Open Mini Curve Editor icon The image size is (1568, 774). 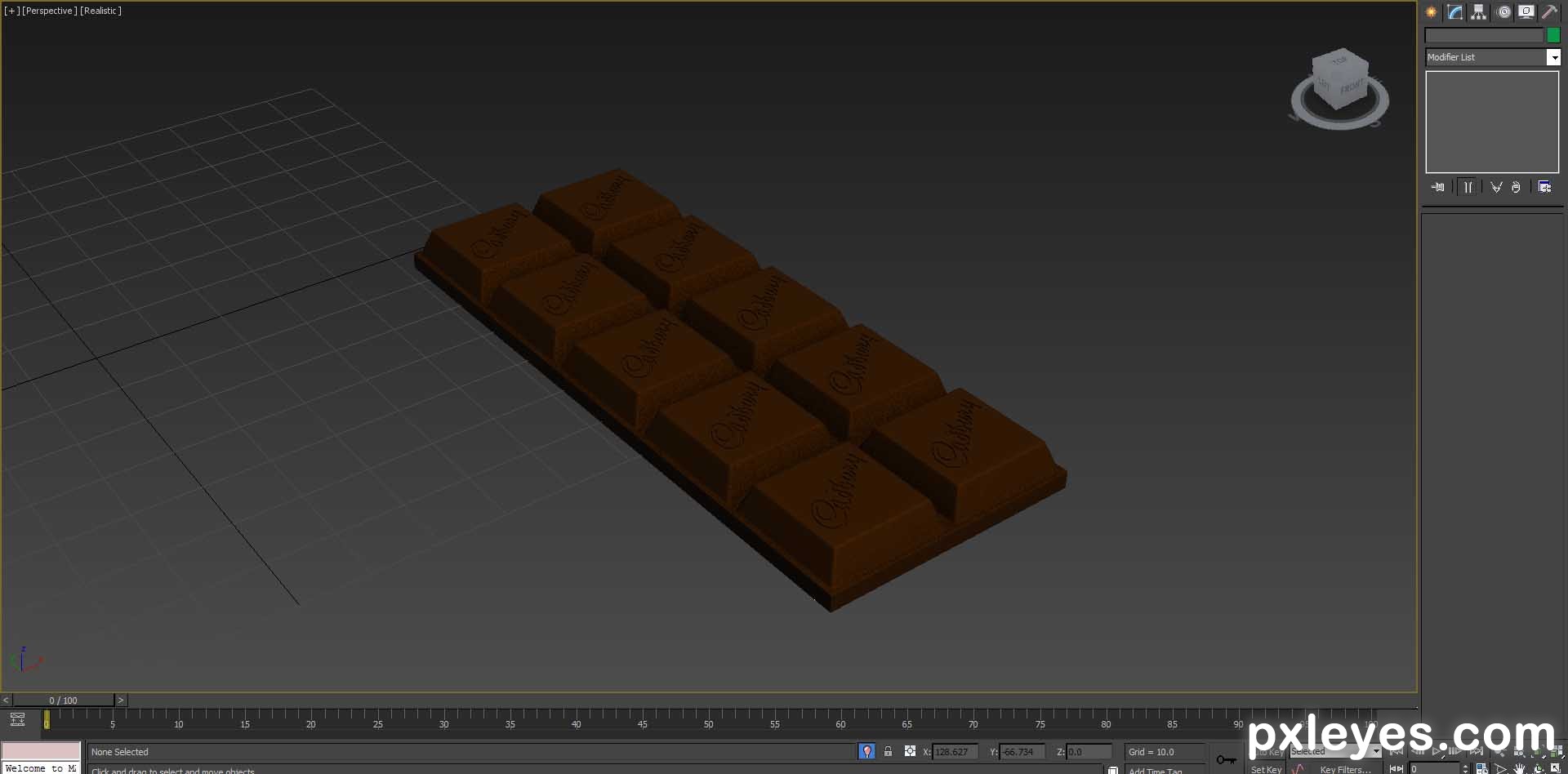pos(17,719)
